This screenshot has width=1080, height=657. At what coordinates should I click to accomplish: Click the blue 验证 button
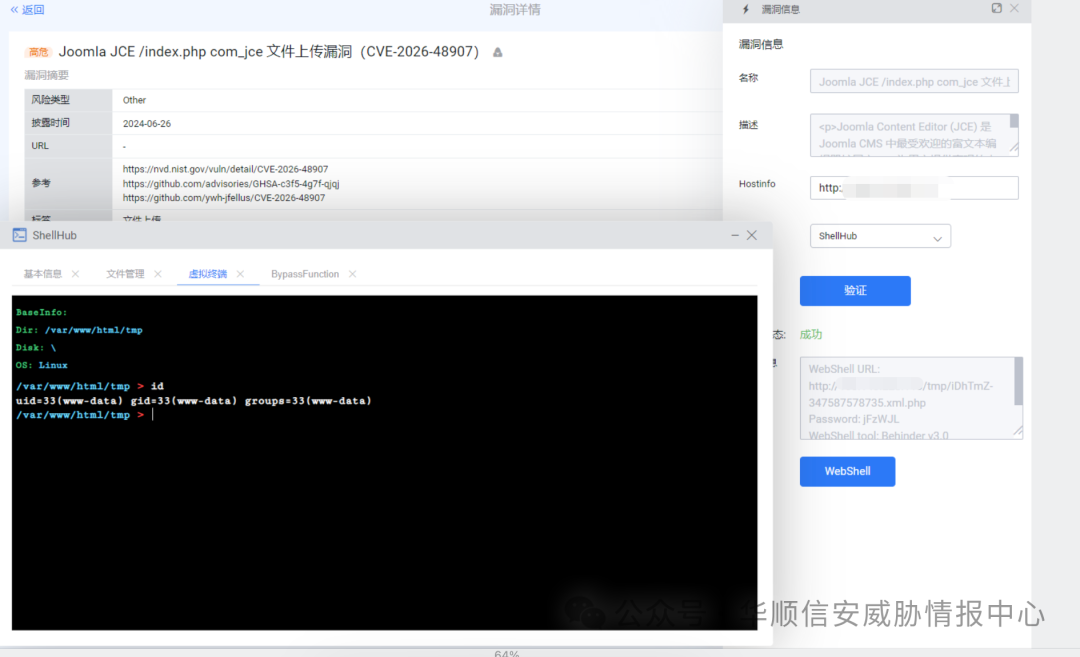coord(855,291)
